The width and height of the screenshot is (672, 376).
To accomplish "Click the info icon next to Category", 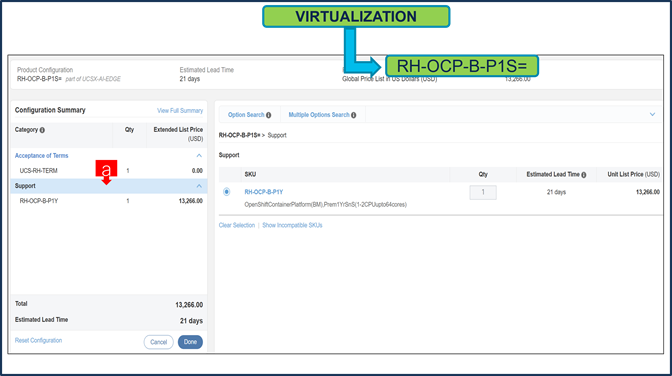I will [x=42, y=130].
